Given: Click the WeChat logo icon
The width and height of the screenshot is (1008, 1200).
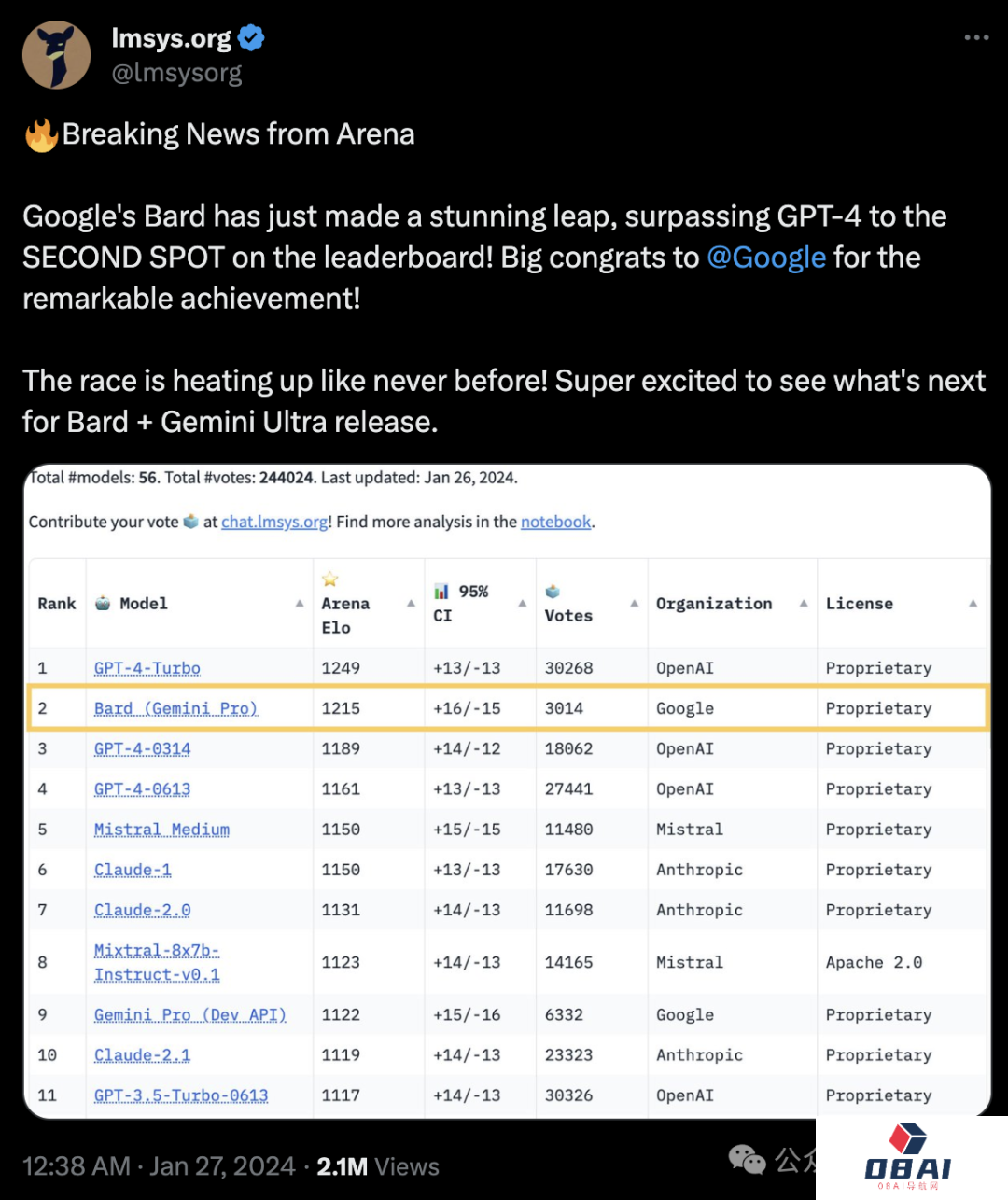Looking at the screenshot, I should tap(747, 1159).
